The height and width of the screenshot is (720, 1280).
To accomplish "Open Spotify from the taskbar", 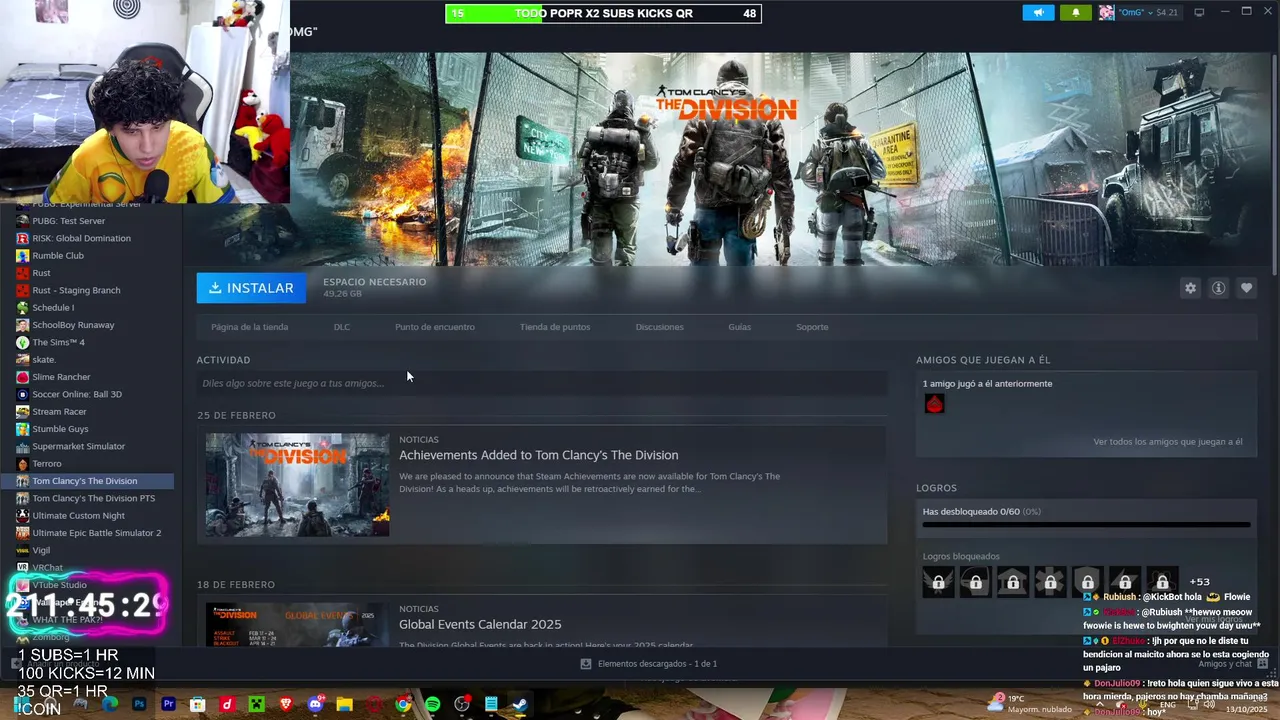I will click(432, 704).
